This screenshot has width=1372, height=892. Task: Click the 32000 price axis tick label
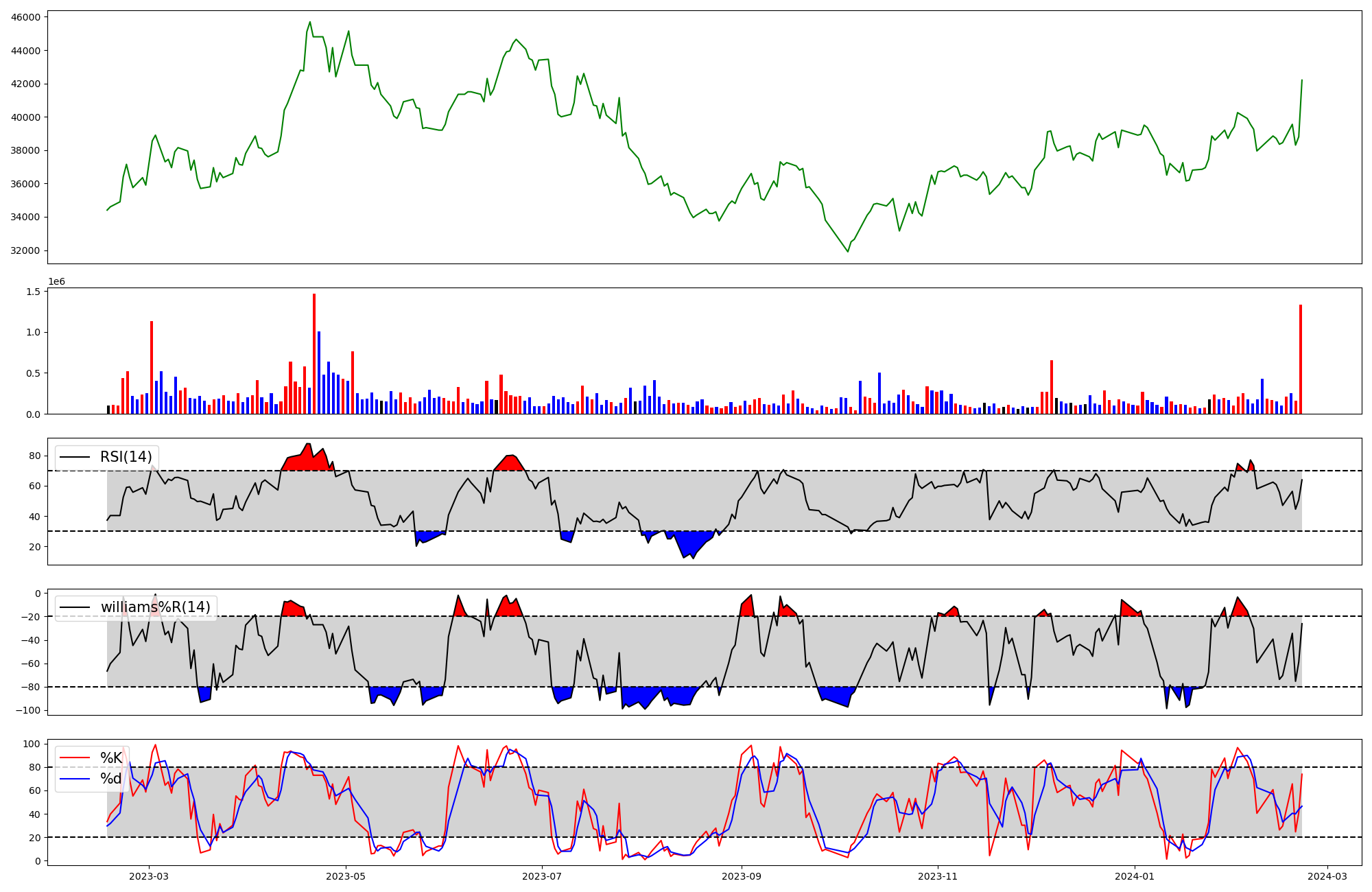pos(26,251)
